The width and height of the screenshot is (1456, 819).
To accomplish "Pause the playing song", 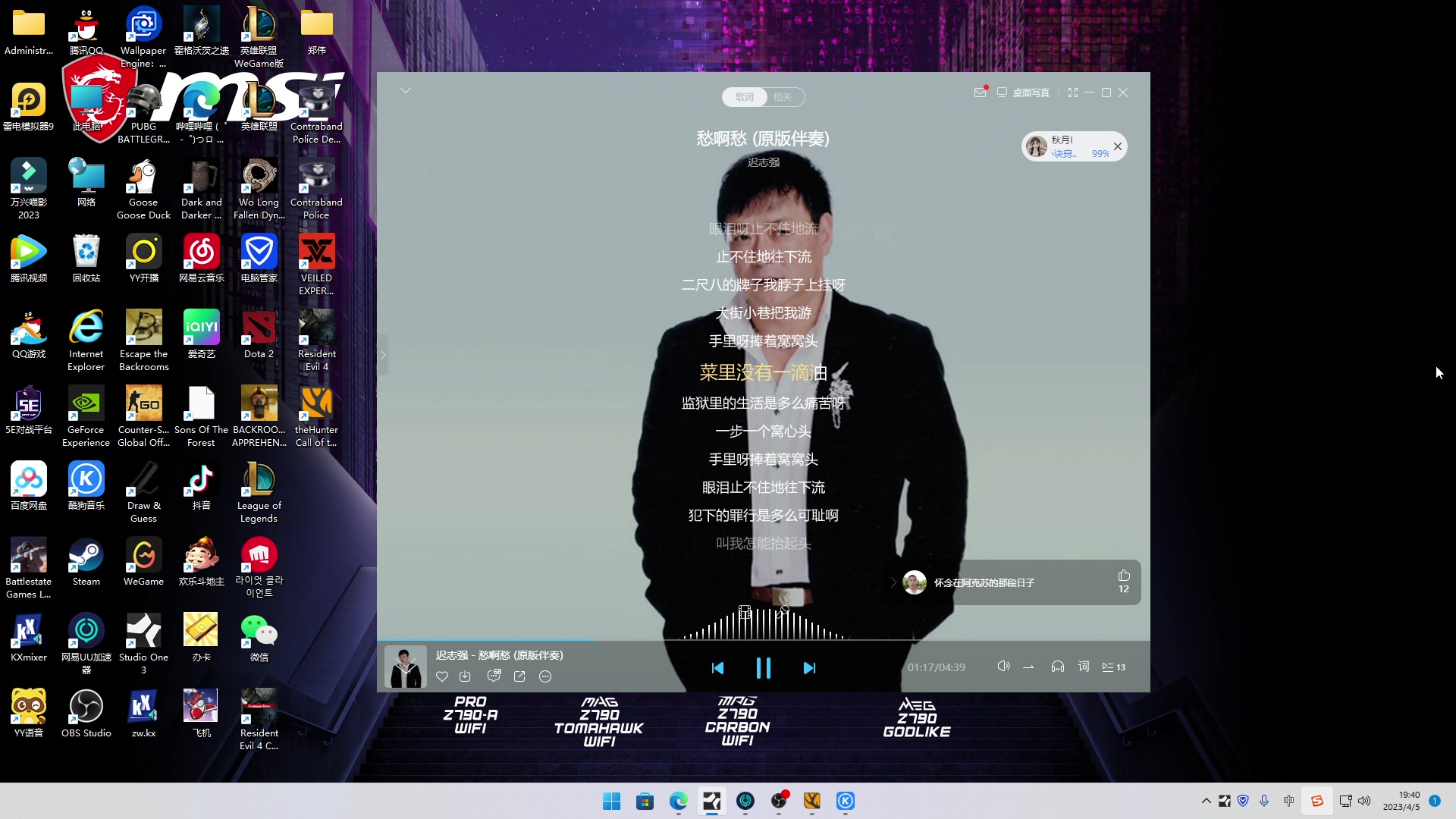I will pyautogui.click(x=763, y=668).
